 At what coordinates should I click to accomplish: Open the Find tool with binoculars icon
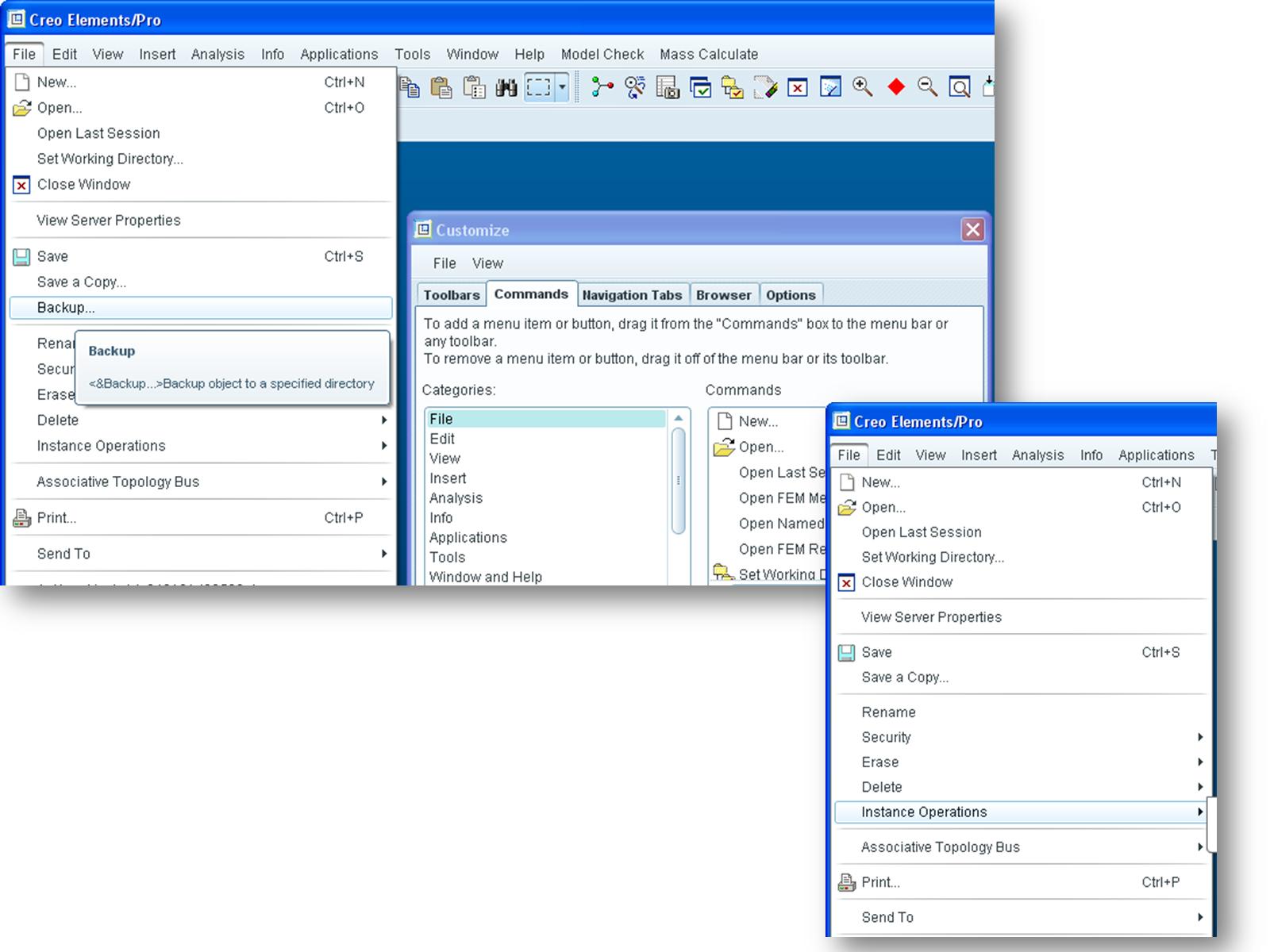tap(506, 86)
